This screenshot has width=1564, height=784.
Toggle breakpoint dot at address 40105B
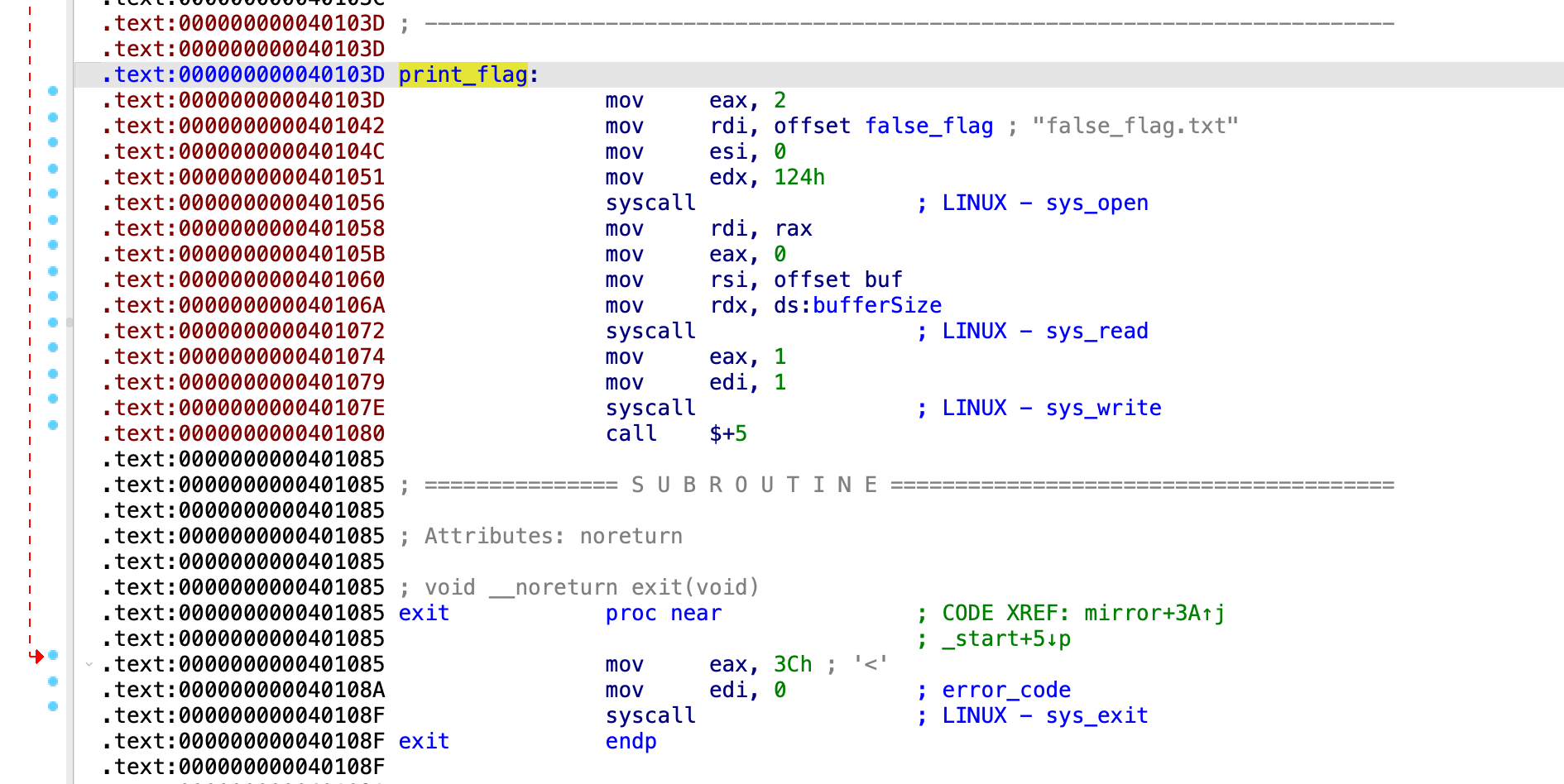pos(53,245)
